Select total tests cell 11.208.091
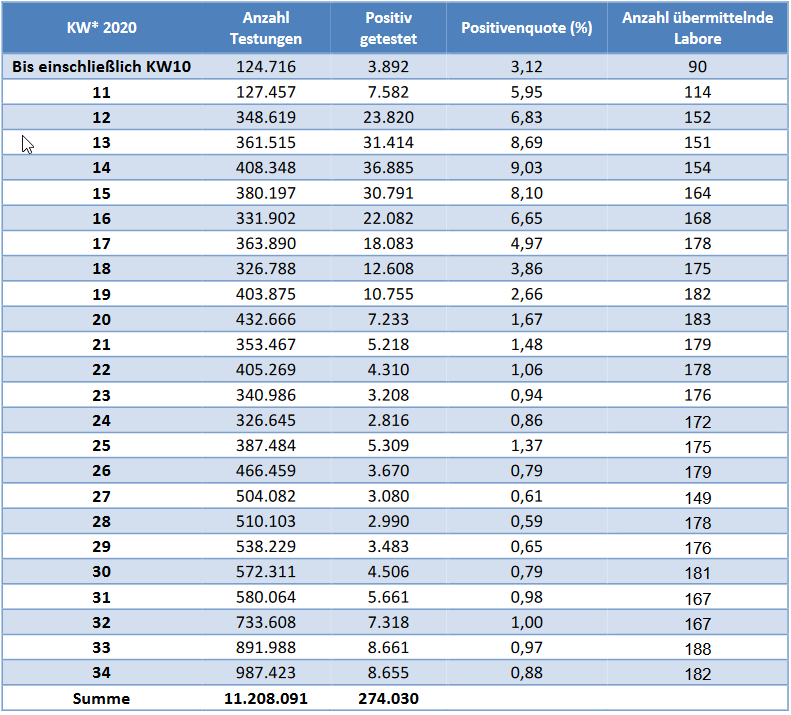The height and width of the screenshot is (715, 791). click(x=265, y=699)
